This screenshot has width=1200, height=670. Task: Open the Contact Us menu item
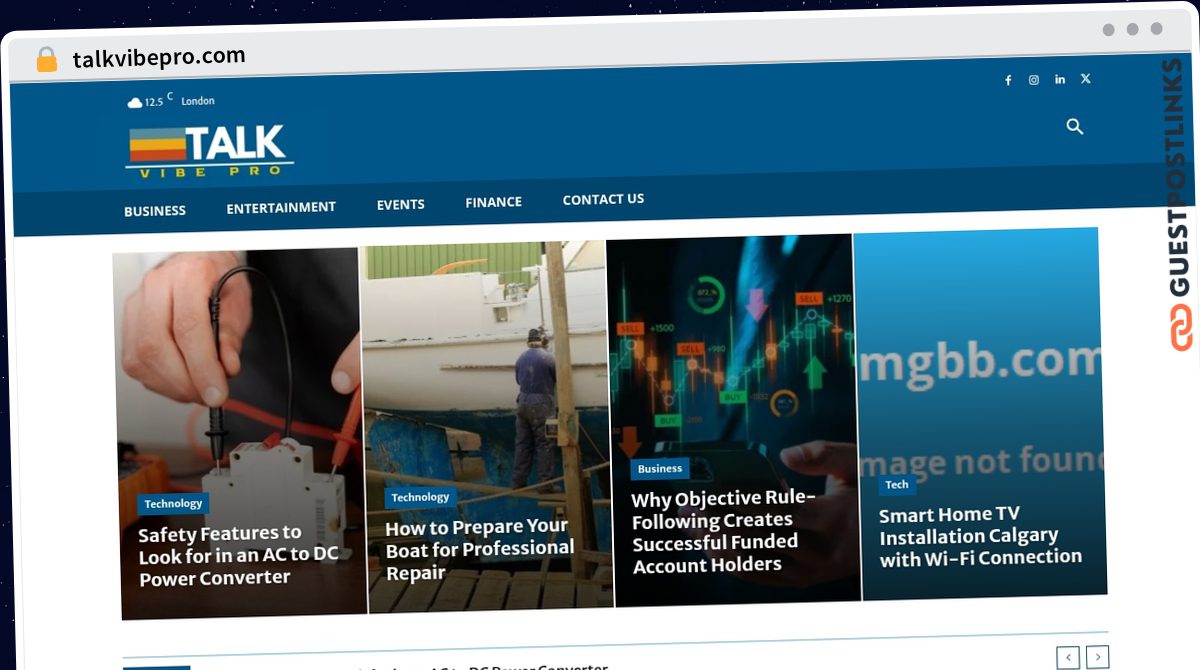[603, 199]
